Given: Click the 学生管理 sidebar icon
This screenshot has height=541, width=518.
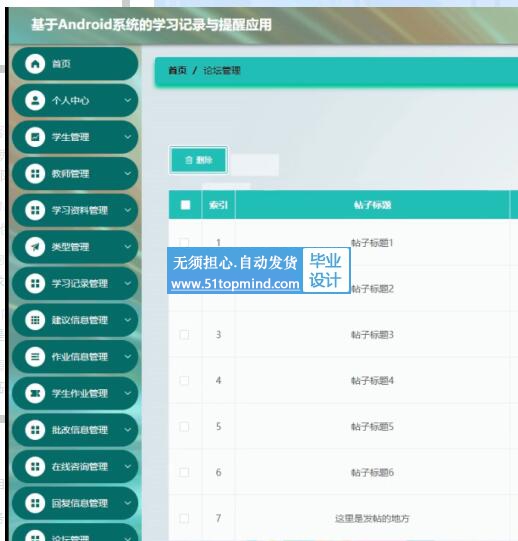Looking at the screenshot, I should 35,137.
